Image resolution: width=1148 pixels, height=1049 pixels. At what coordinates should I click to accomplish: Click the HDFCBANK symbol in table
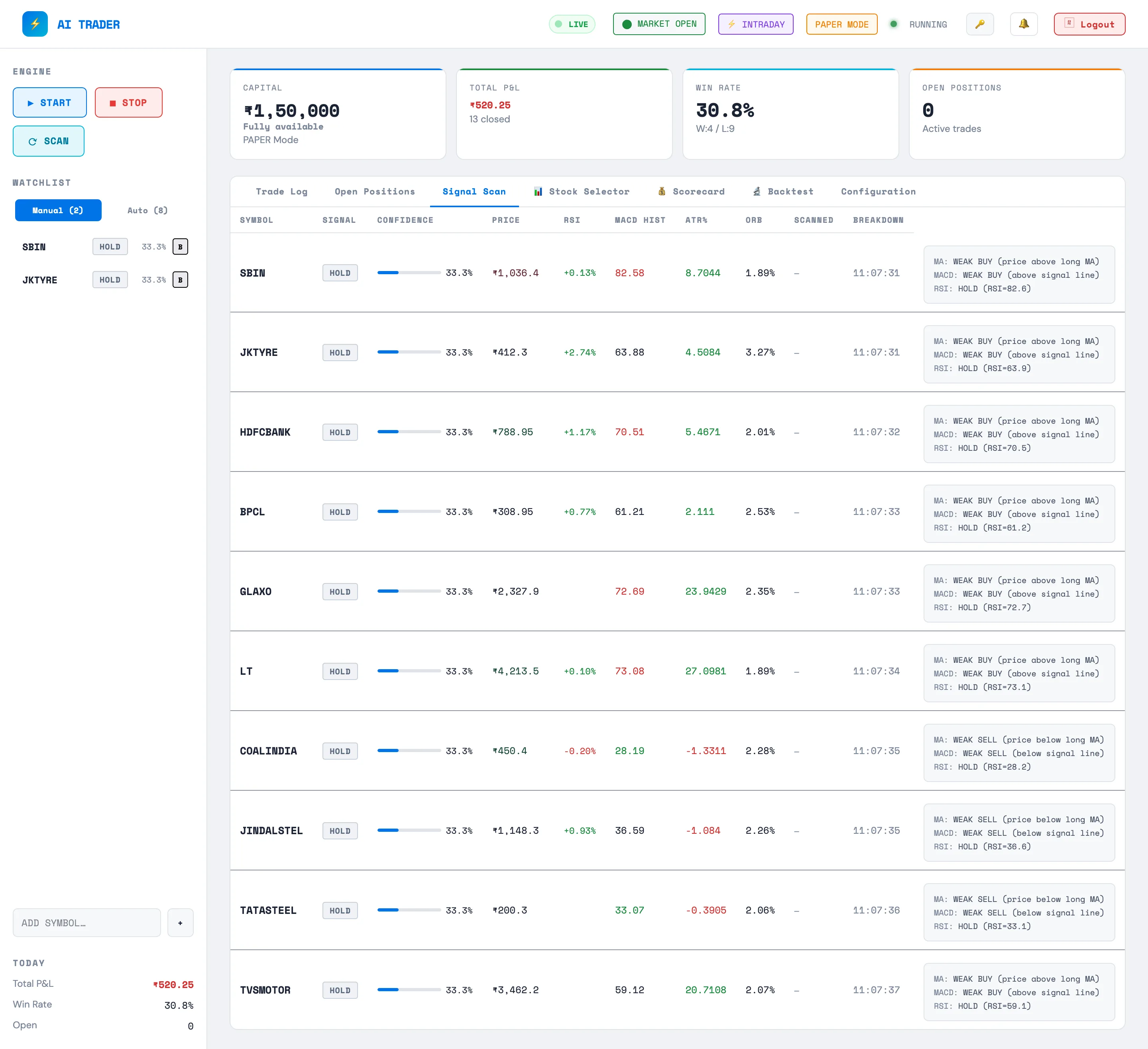click(265, 432)
